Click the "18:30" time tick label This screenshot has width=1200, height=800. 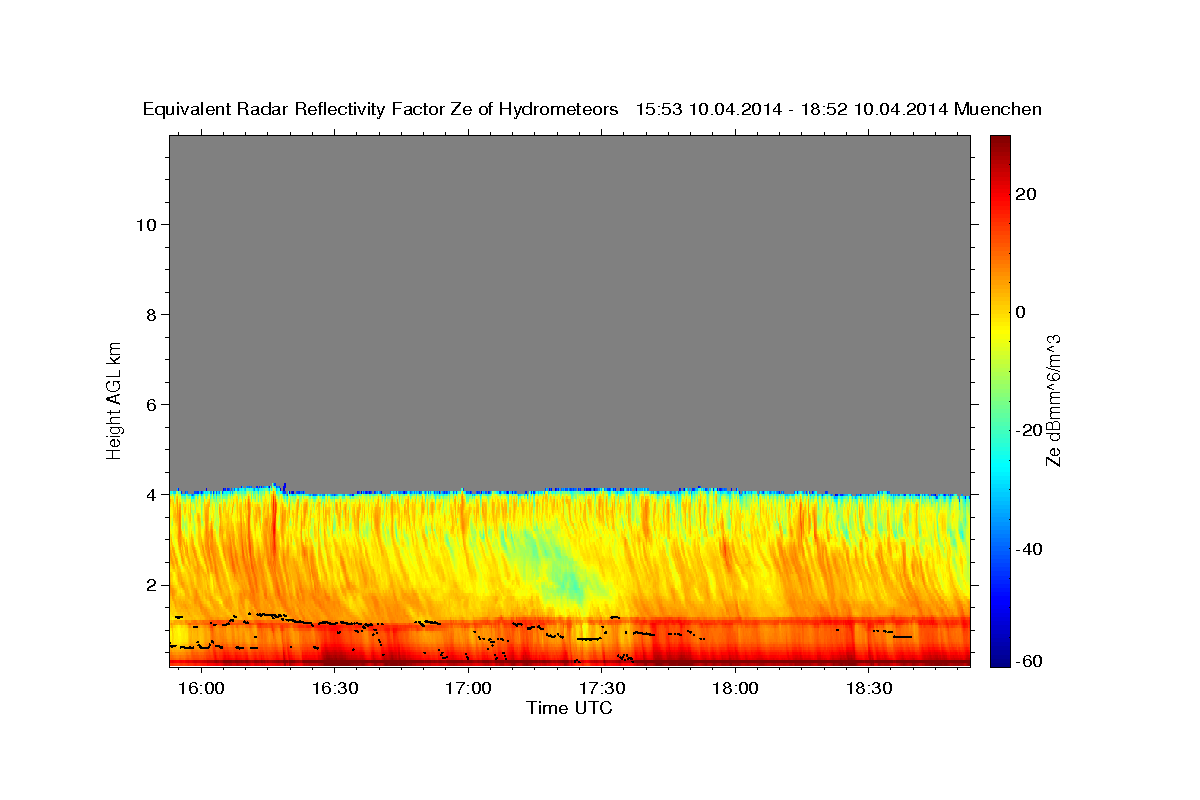pos(869,689)
